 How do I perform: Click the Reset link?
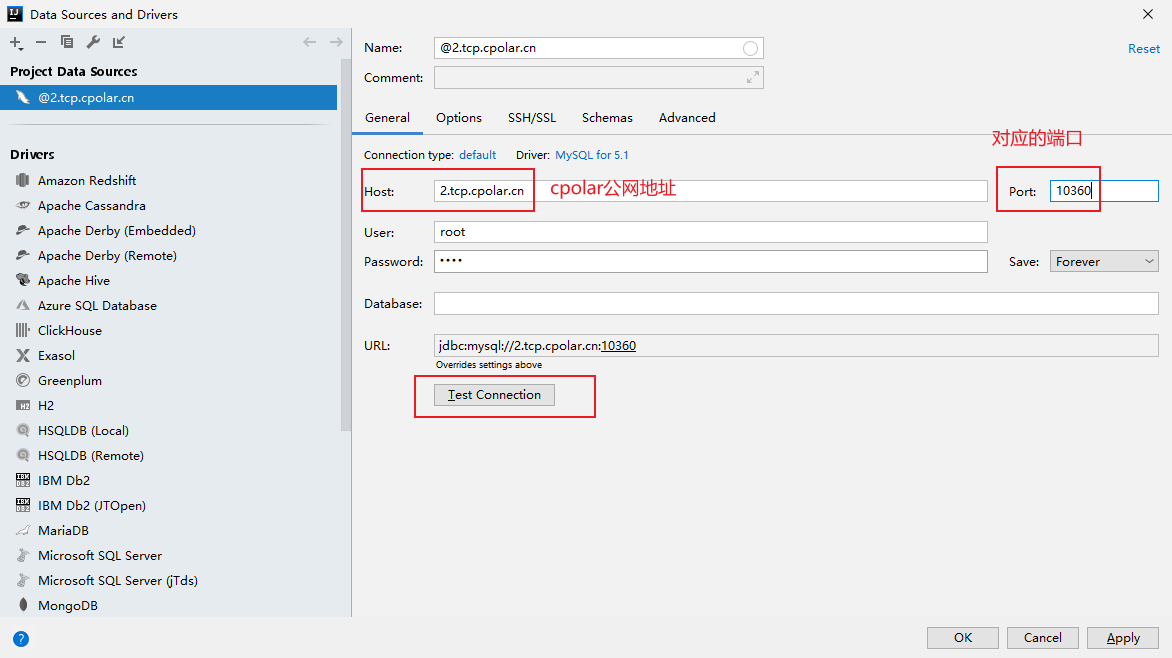point(1144,49)
